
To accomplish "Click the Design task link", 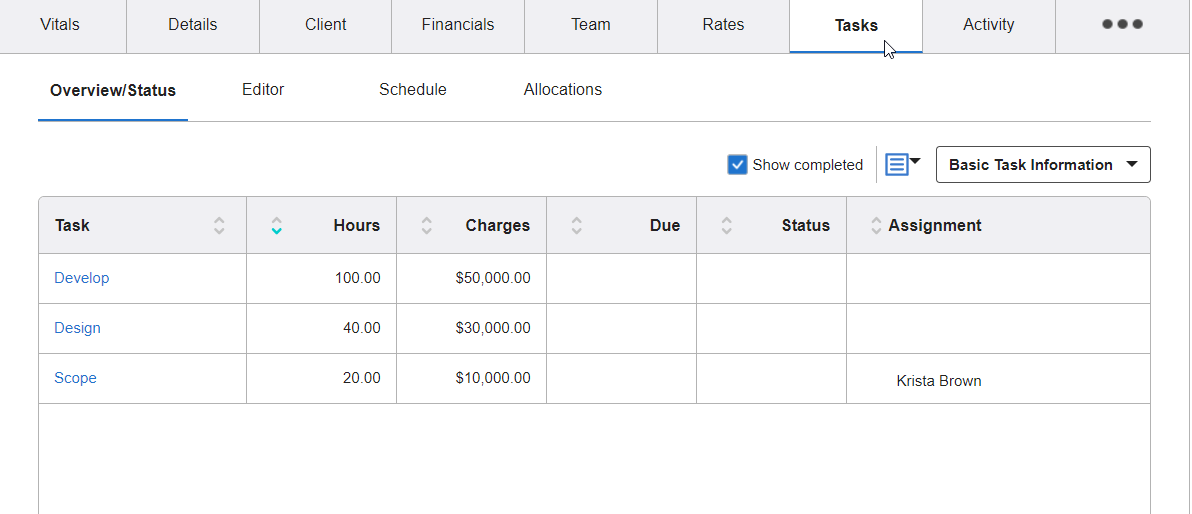I will pos(77,328).
